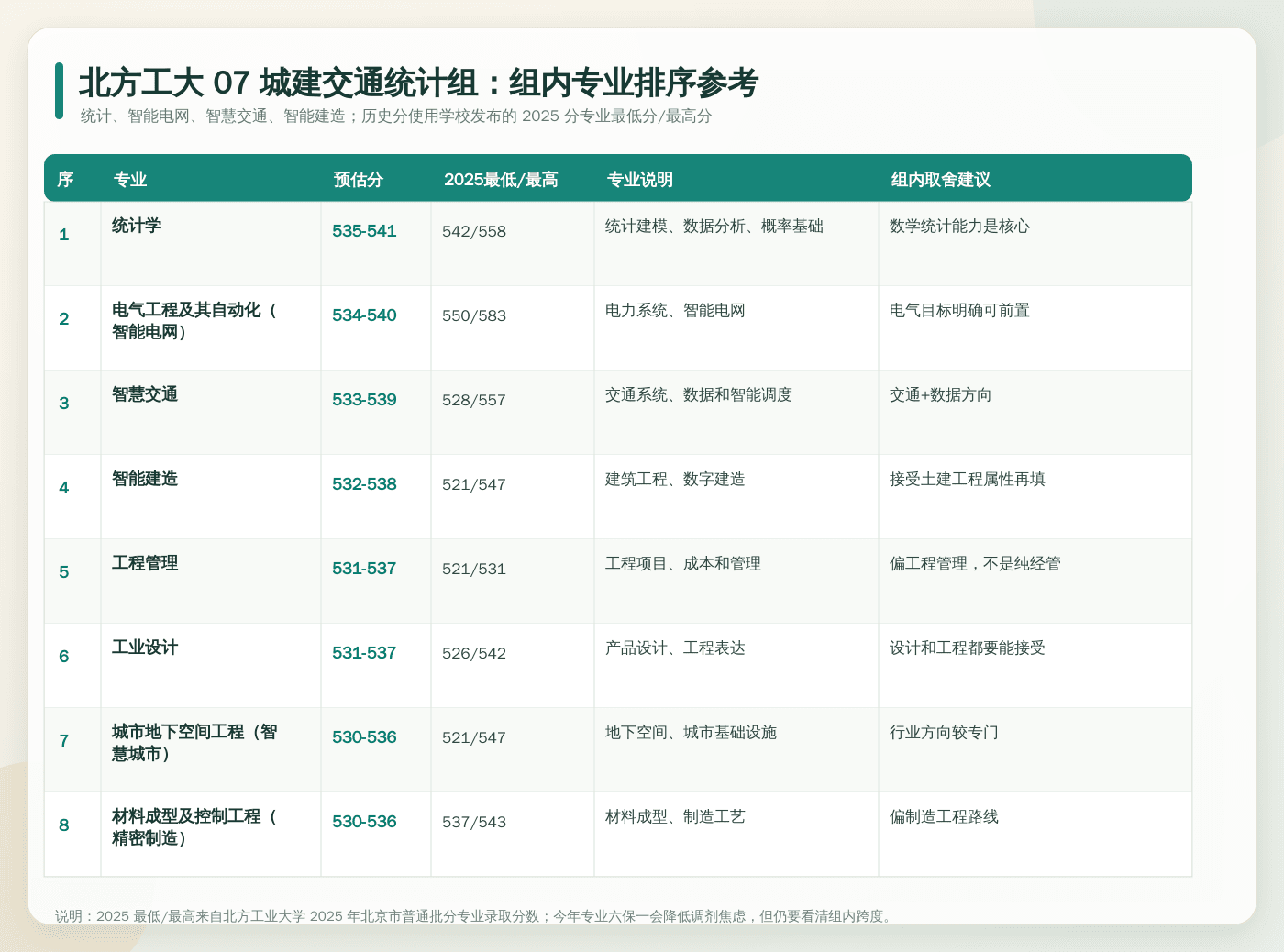Click advice 设计和工程都要能接受

[x=968, y=648]
